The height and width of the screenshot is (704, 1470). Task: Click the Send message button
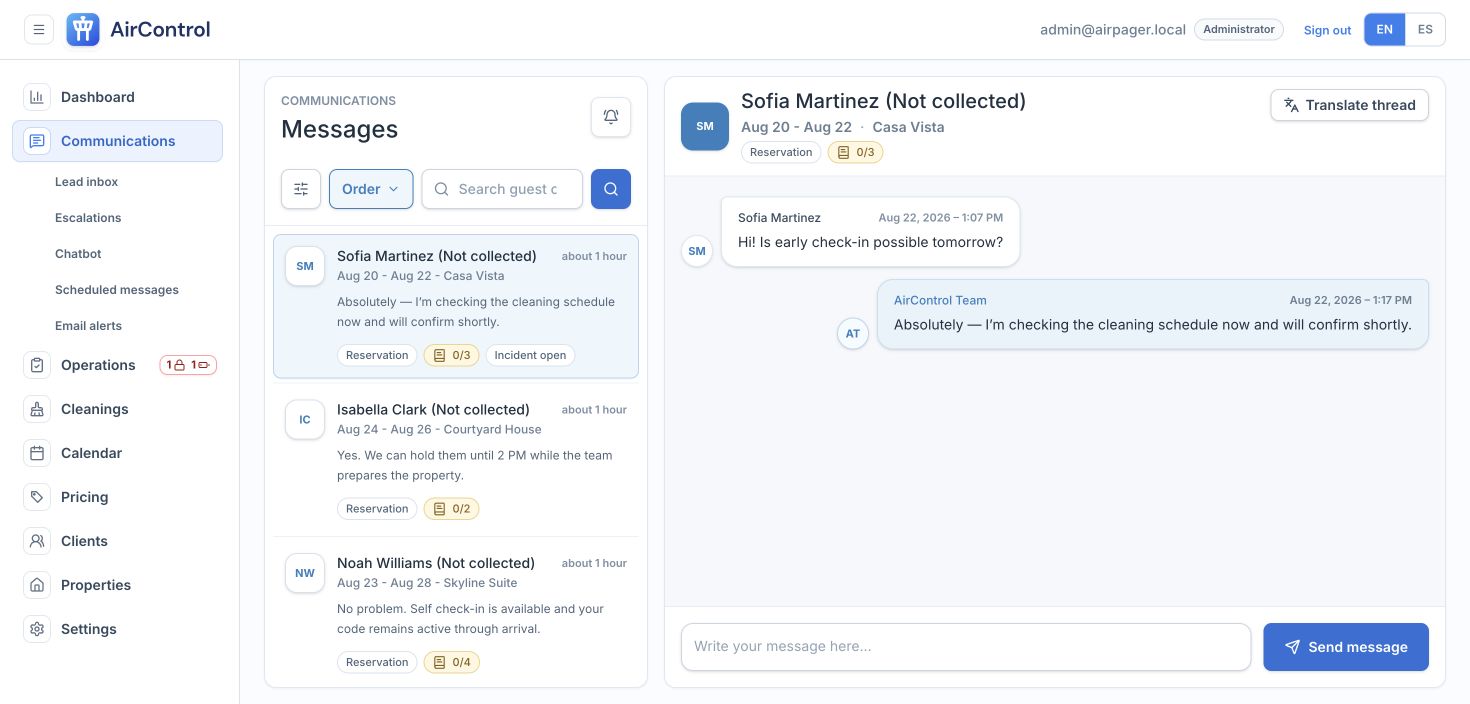coord(1346,647)
